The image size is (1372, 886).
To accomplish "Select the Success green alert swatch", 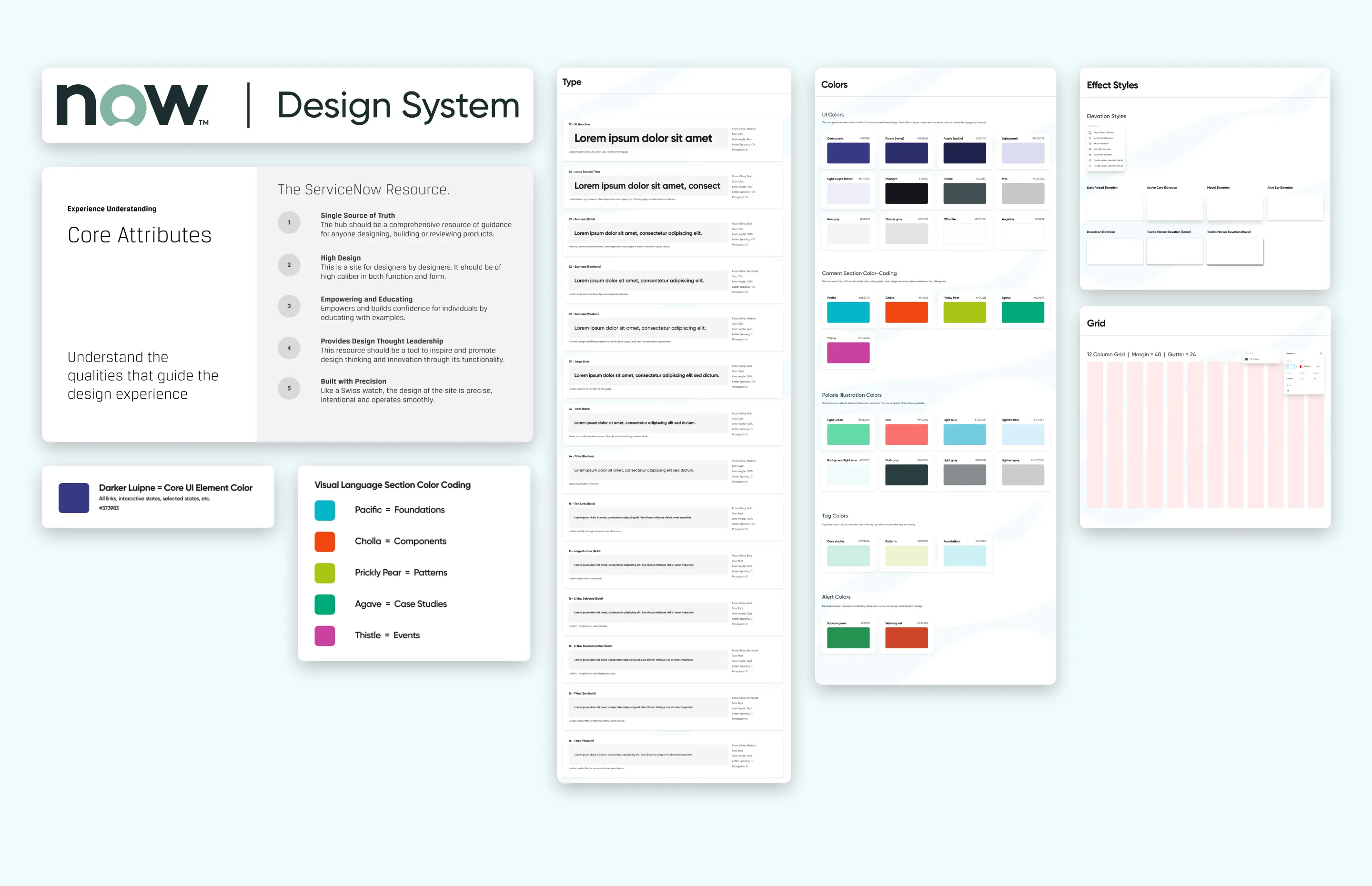I will point(848,638).
